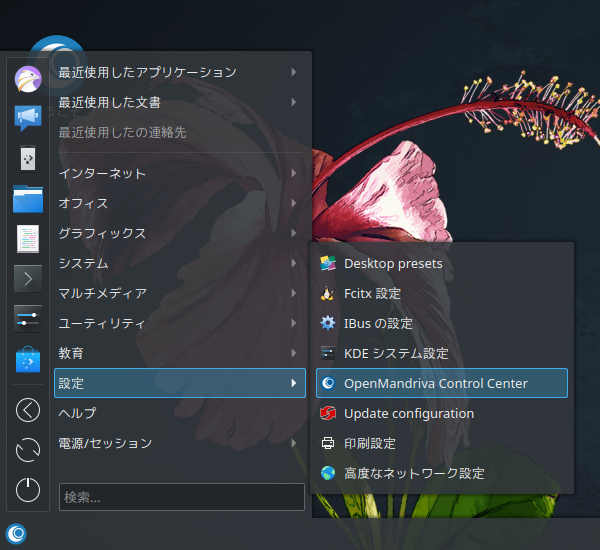Expand the 電源/セッション submenu arrow
Screen dimensions: 600x550
(293, 443)
